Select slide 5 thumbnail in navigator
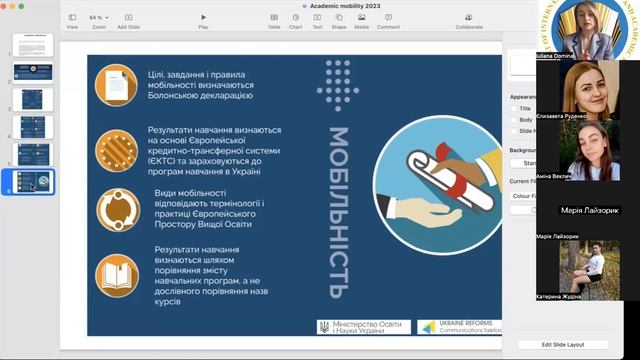The height and width of the screenshot is (360, 640). pyautogui.click(x=33, y=154)
